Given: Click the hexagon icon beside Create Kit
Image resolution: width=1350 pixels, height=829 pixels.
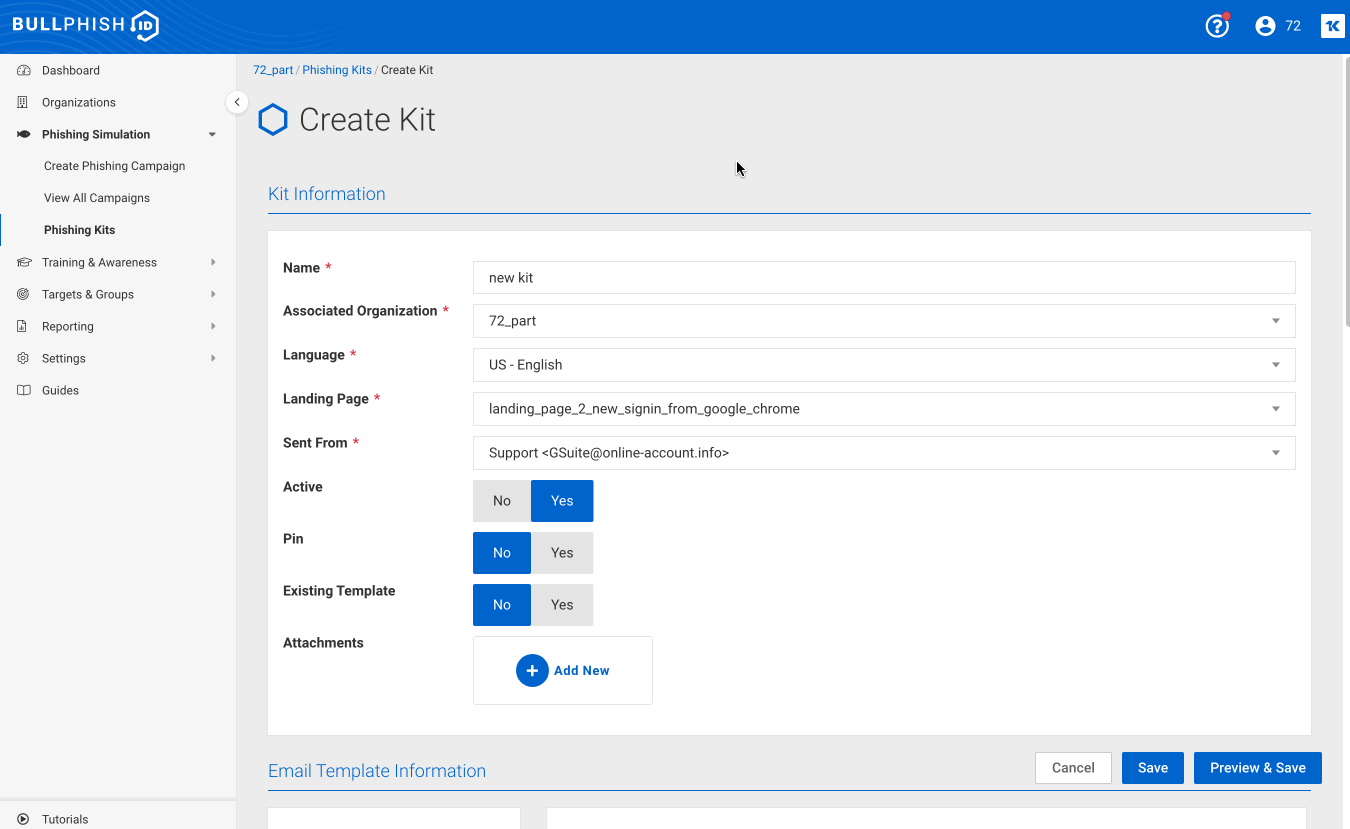Looking at the screenshot, I should (x=273, y=120).
